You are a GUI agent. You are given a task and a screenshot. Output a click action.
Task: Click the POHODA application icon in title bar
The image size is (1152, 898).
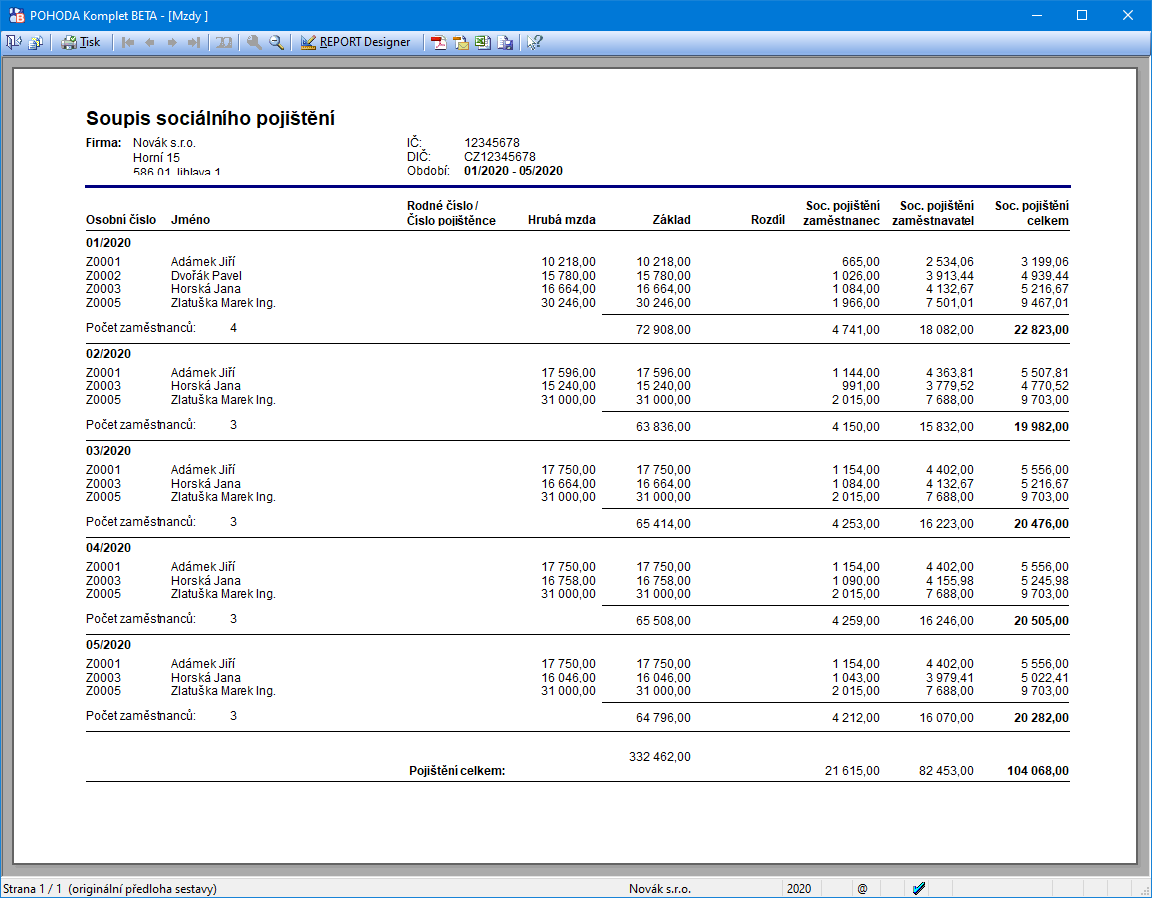tap(16, 15)
